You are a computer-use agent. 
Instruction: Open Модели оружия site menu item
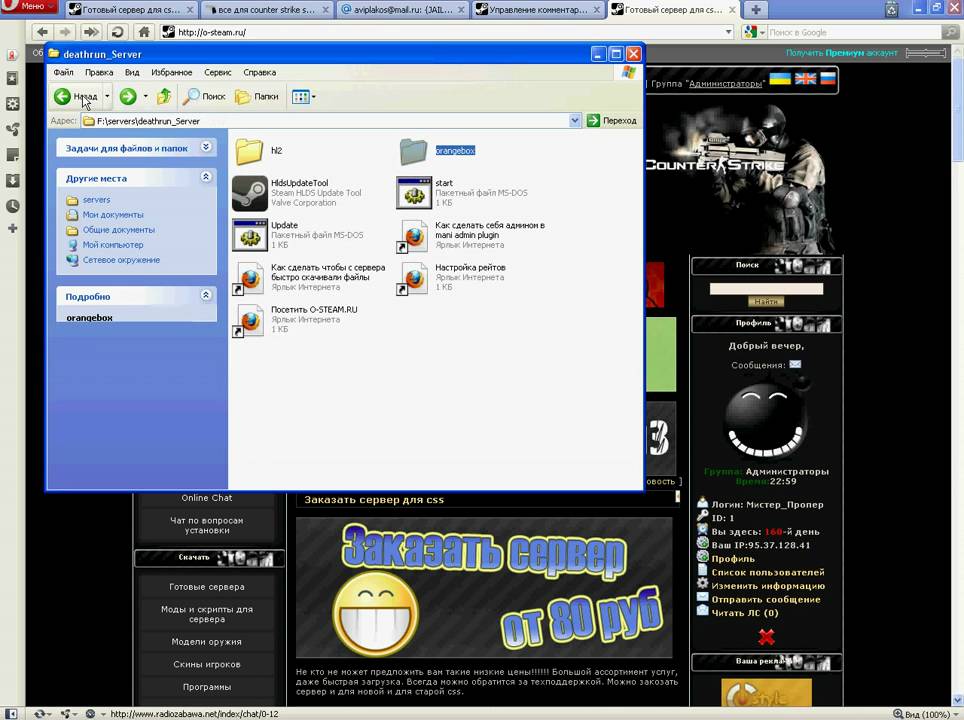coord(207,641)
